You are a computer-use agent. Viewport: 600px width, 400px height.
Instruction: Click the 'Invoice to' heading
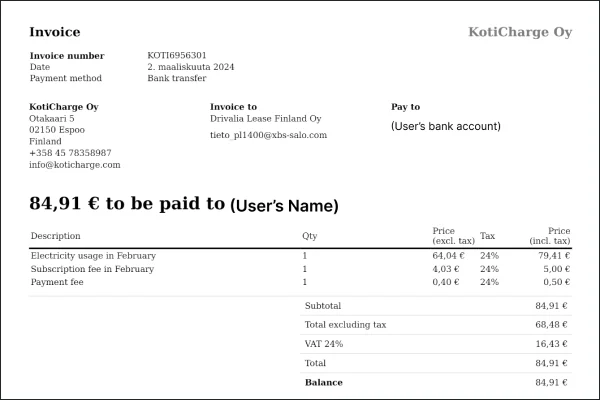click(233, 107)
